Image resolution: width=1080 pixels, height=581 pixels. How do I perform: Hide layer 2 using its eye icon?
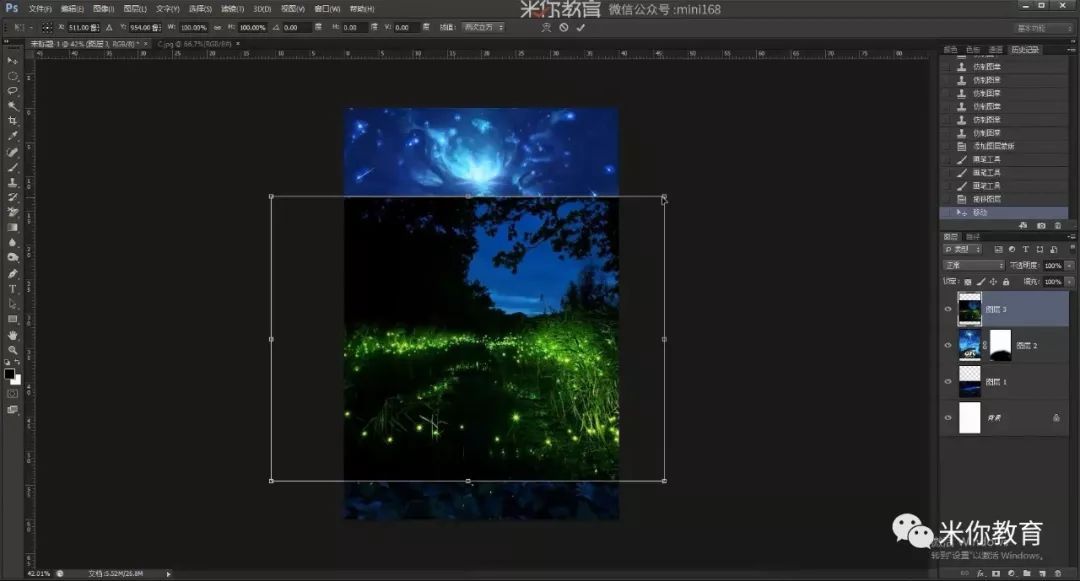click(948, 346)
